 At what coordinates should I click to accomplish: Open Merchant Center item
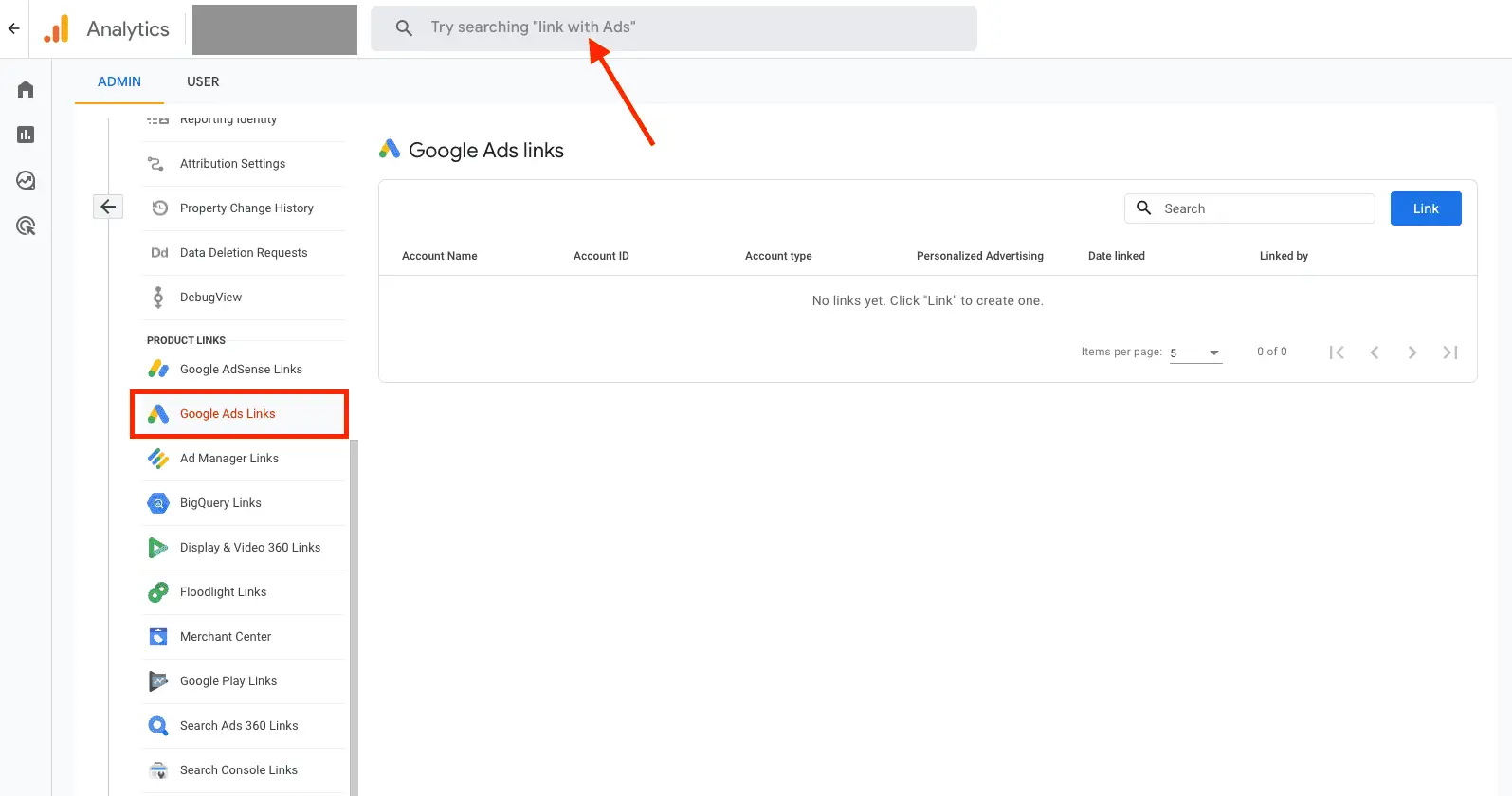click(x=243, y=637)
